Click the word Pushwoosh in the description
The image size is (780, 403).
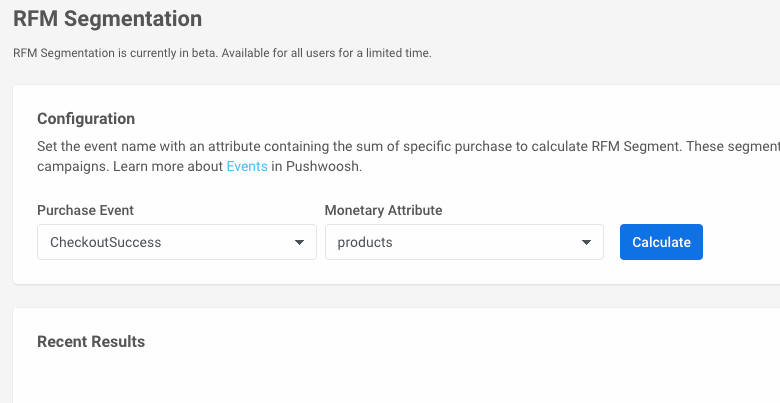(x=326, y=167)
